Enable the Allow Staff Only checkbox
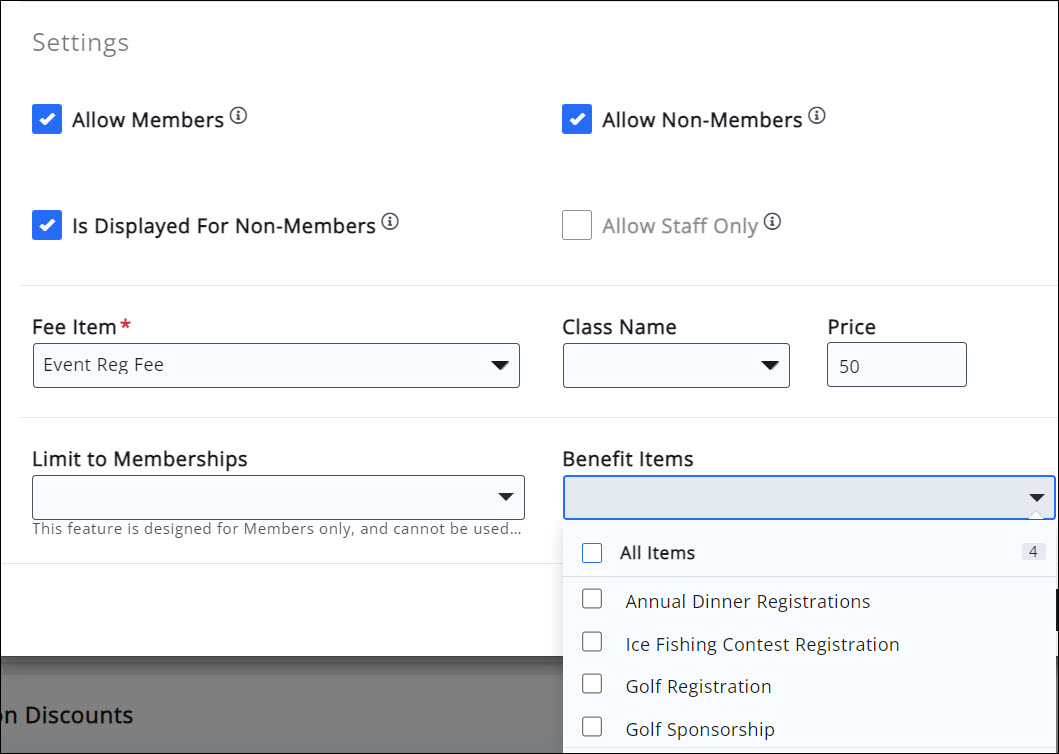Viewport: 1059px width, 754px height. coord(577,226)
